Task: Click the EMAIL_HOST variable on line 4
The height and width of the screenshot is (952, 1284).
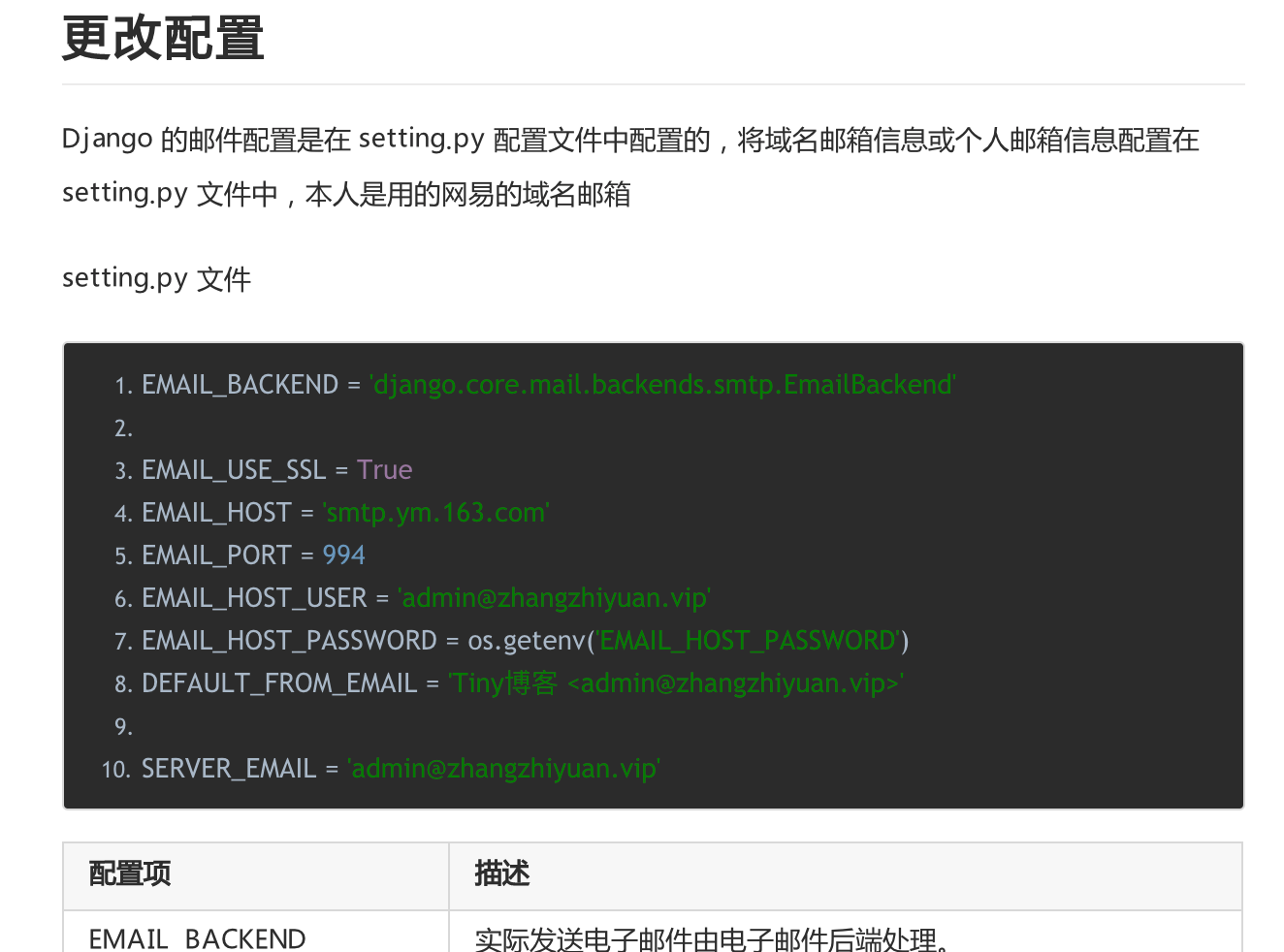Action: pyautogui.click(x=216, y=513)
